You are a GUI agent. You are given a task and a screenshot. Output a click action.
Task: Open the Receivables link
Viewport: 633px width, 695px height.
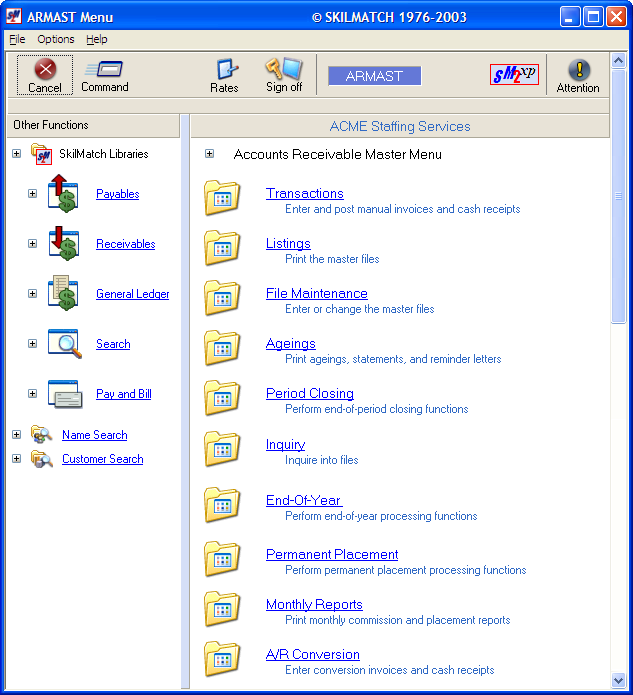125,244
